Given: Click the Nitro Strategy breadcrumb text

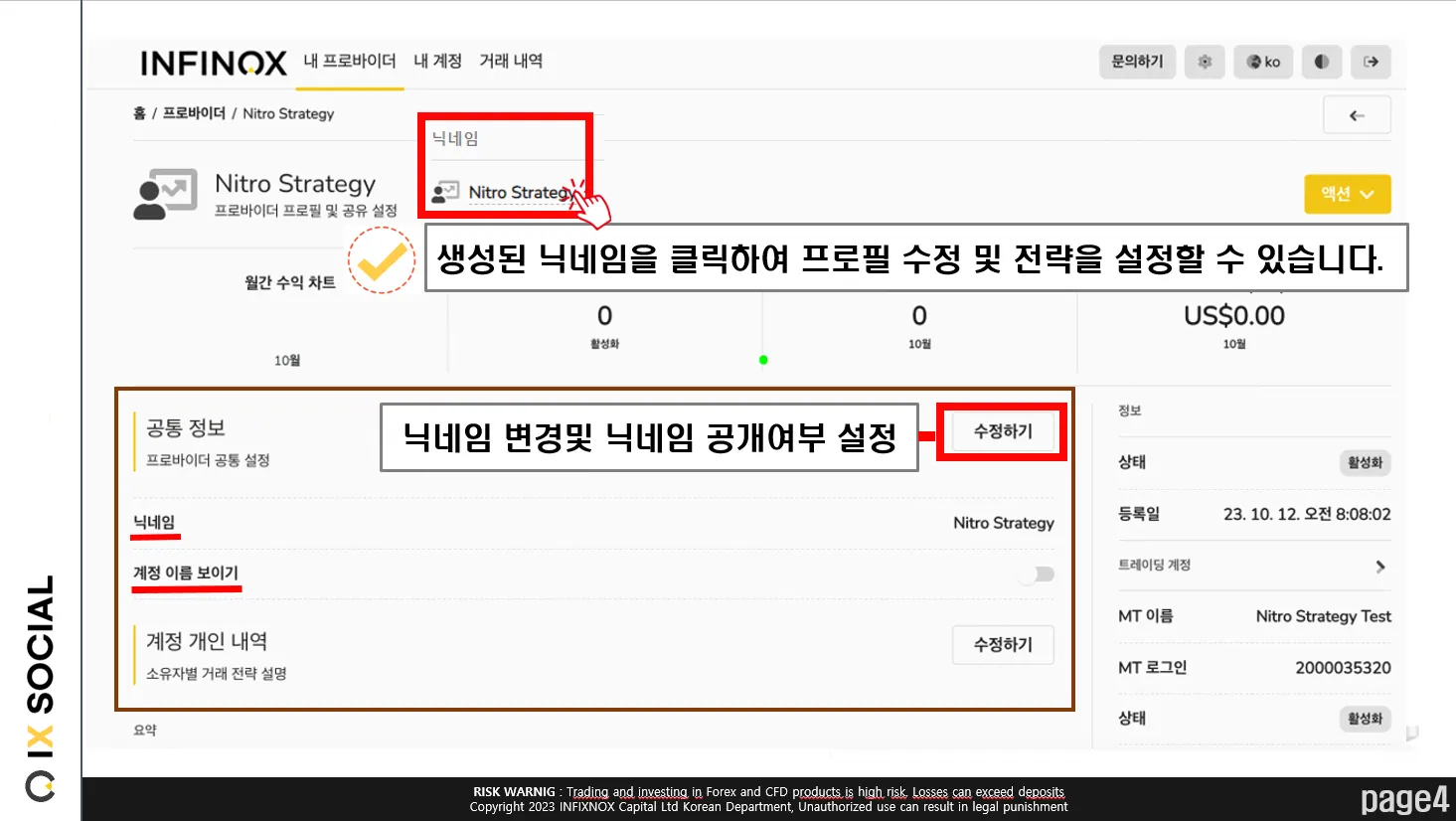Looking at the screenshot, I should click(x=288, y=113).
